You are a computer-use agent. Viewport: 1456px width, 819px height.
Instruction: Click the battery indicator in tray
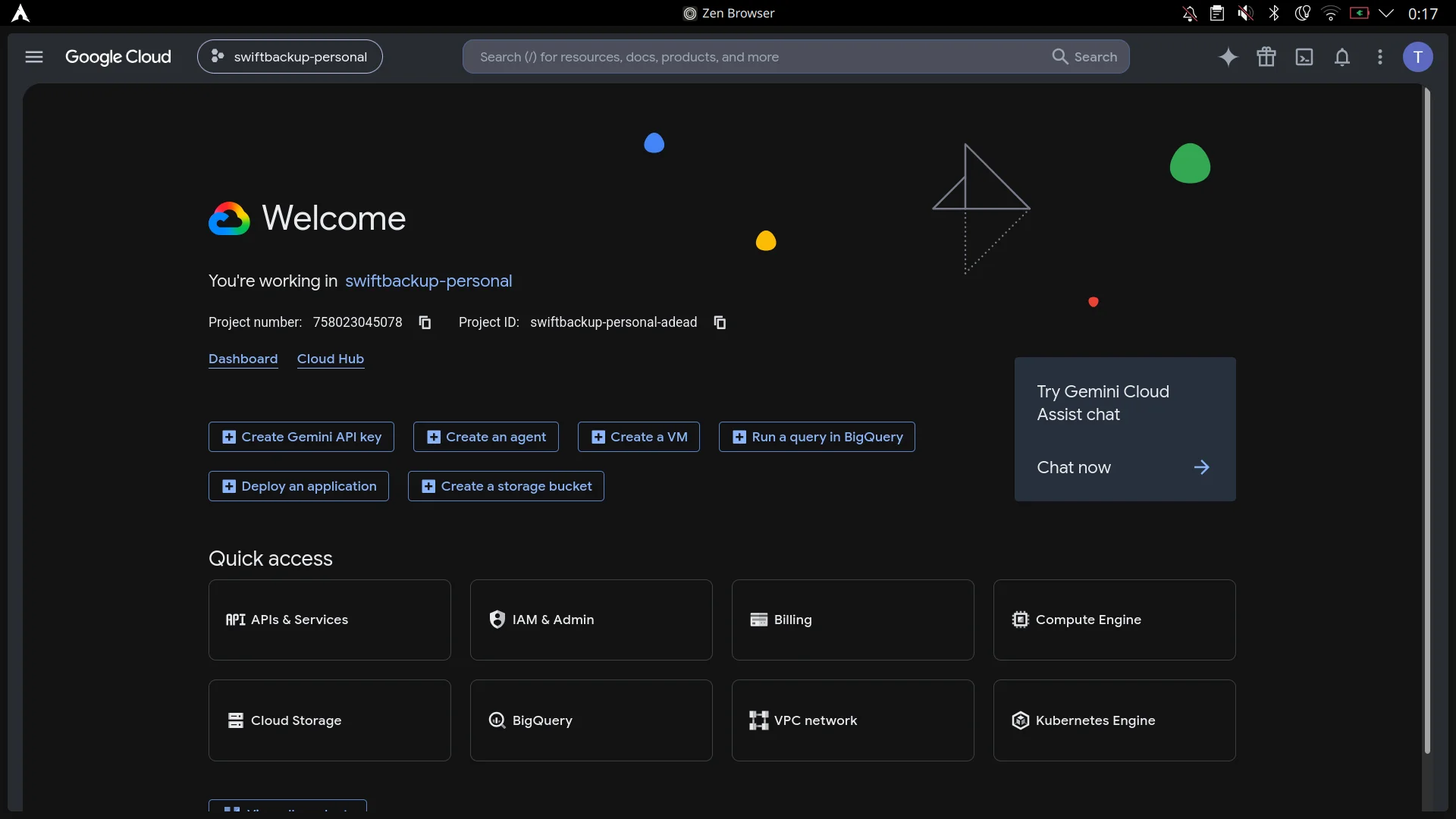click(1359, 13)
